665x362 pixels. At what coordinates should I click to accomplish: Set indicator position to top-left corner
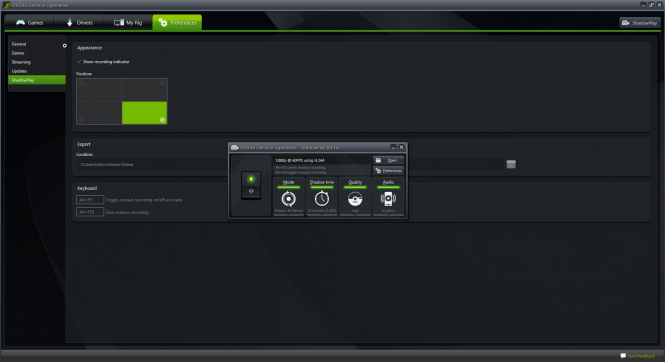(x=99, y=90)
